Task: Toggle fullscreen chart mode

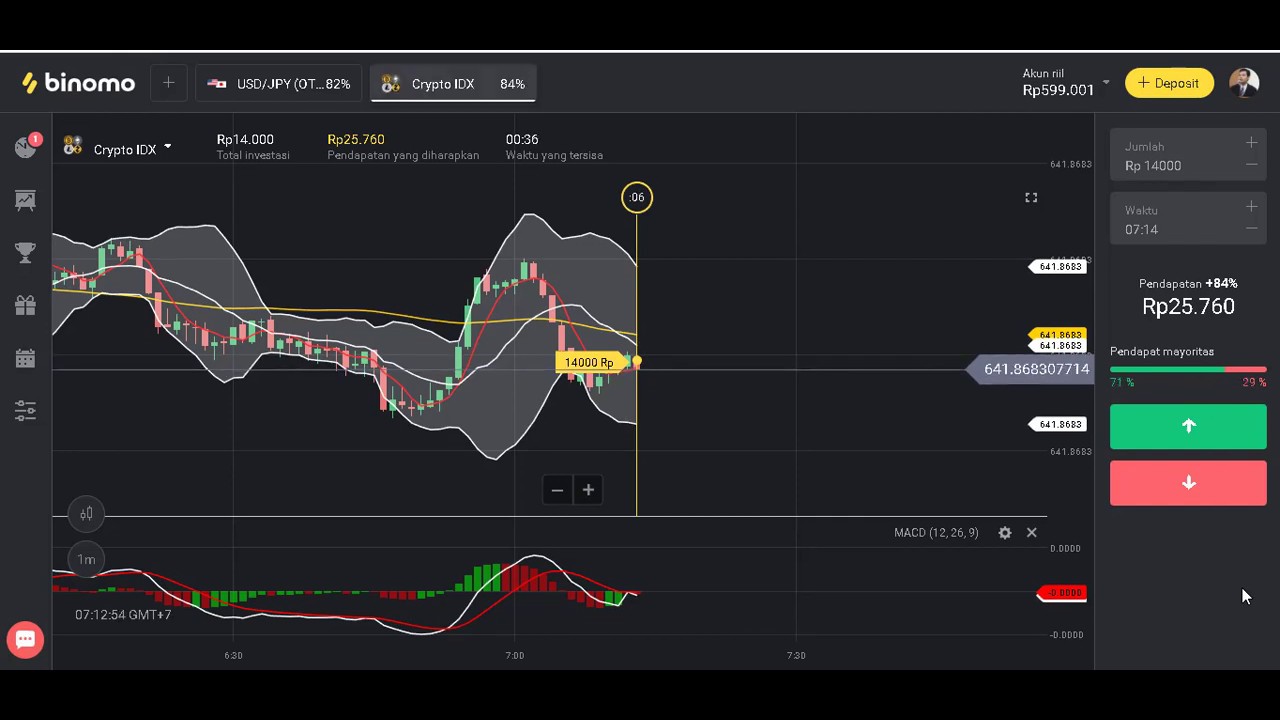Action: coord(1031,197)
